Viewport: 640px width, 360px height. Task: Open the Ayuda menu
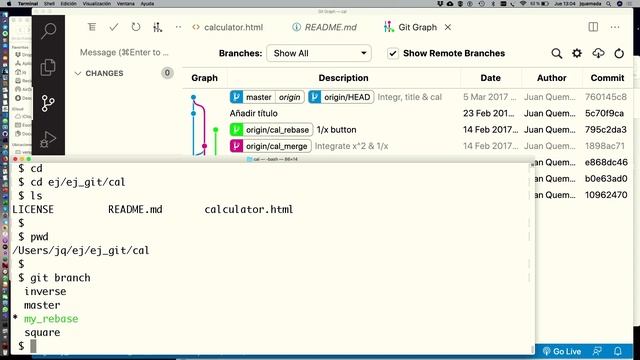tap(147, 4)
